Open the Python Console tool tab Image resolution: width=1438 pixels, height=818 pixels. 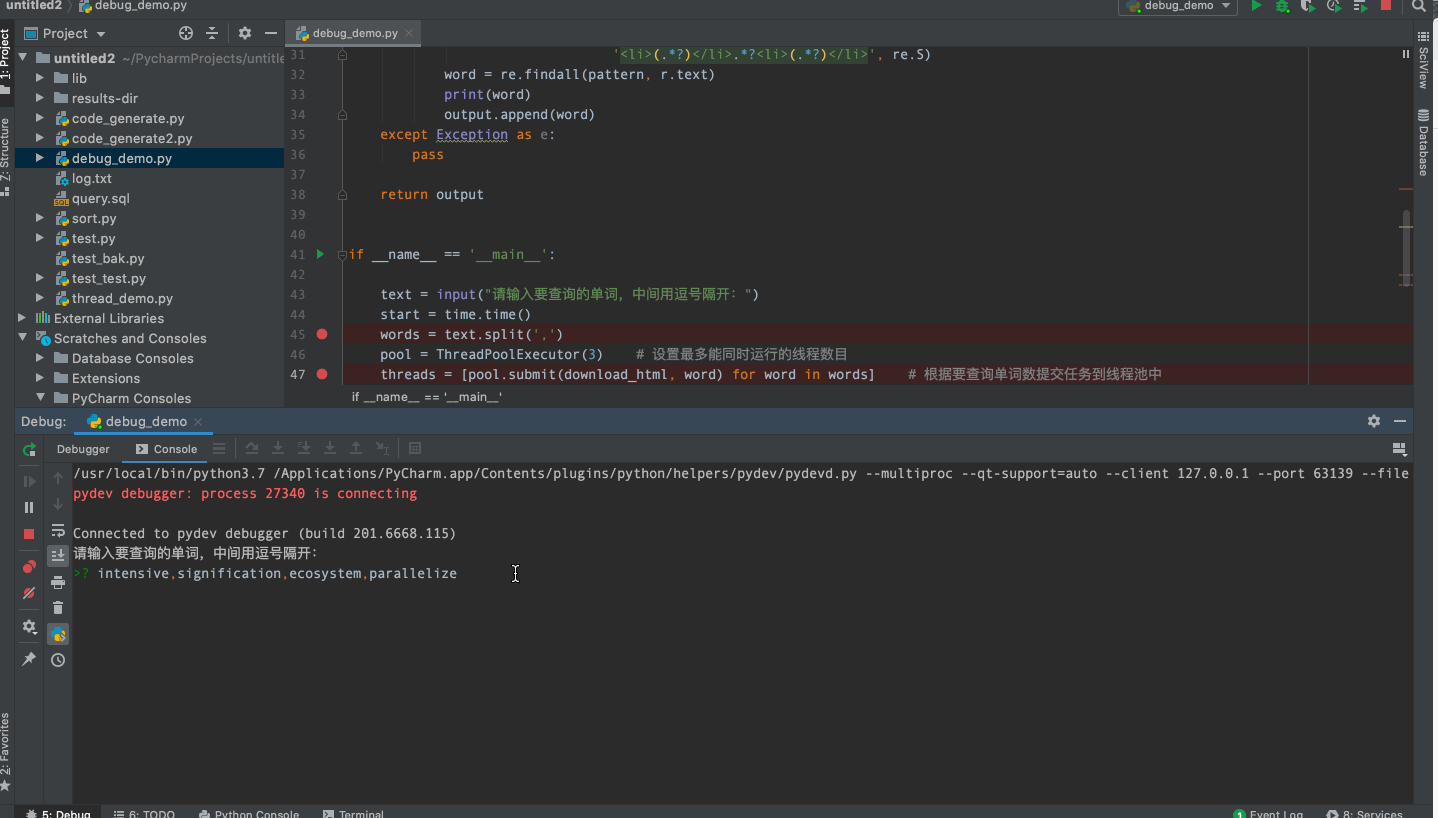coord(249,813)
